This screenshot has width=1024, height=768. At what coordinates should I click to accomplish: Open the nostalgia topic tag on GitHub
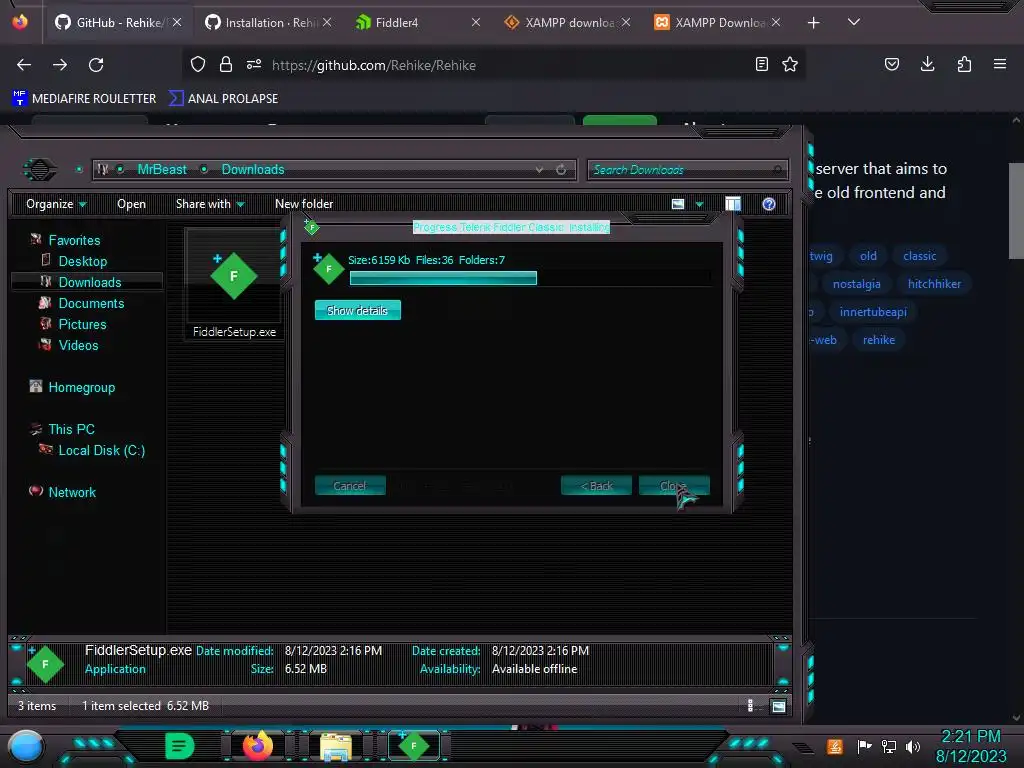point(856,284)
